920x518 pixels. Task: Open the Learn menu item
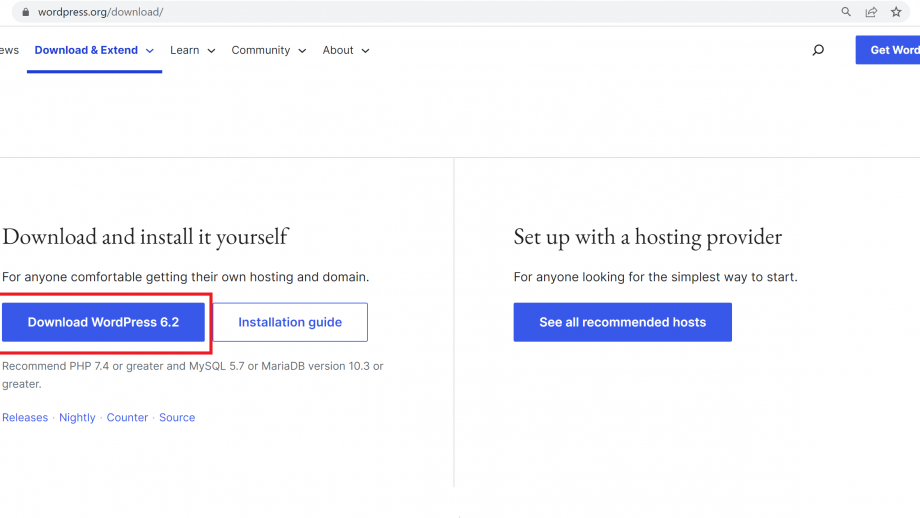pos(185,50)
